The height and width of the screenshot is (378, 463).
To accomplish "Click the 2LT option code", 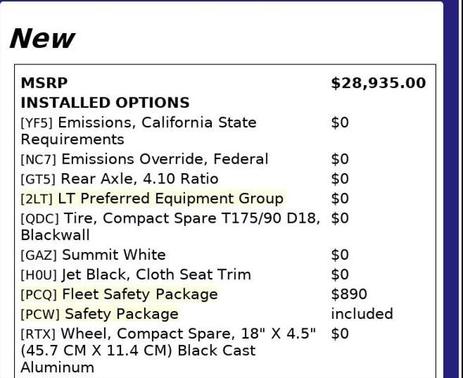I will click(37, 199).
